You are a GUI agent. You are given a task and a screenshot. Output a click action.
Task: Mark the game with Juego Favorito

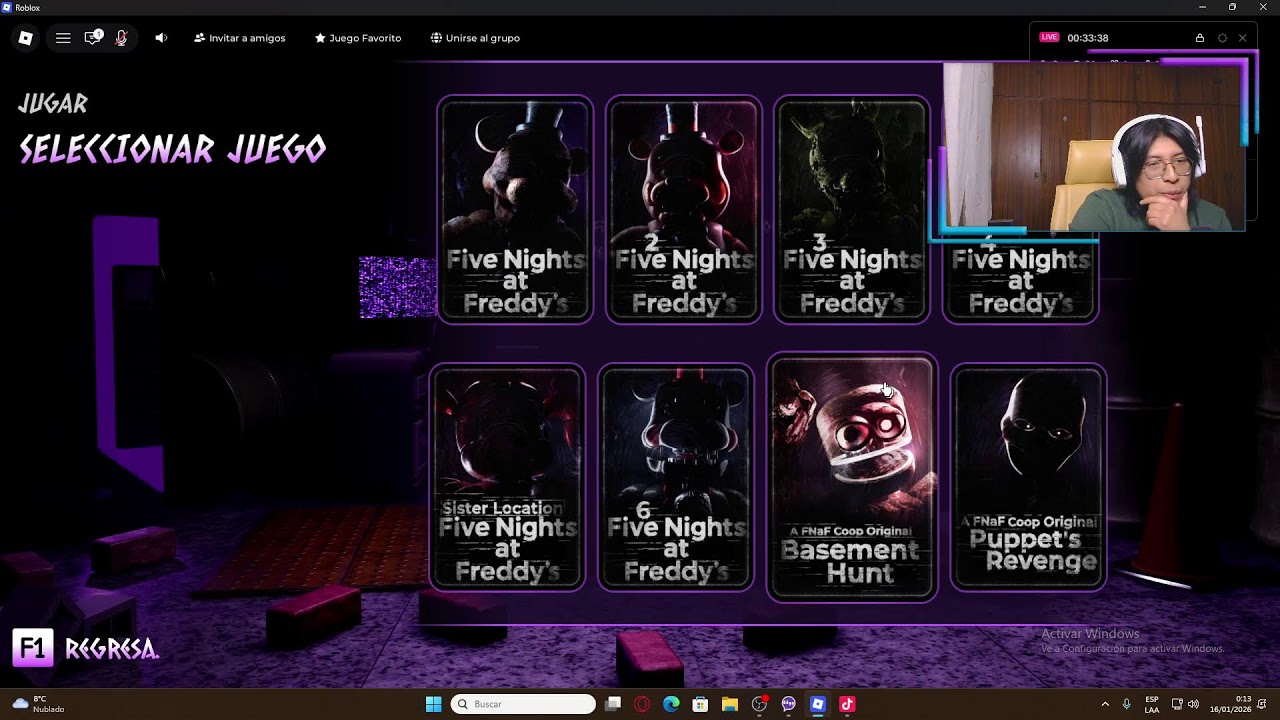click(x=358, y=38)
